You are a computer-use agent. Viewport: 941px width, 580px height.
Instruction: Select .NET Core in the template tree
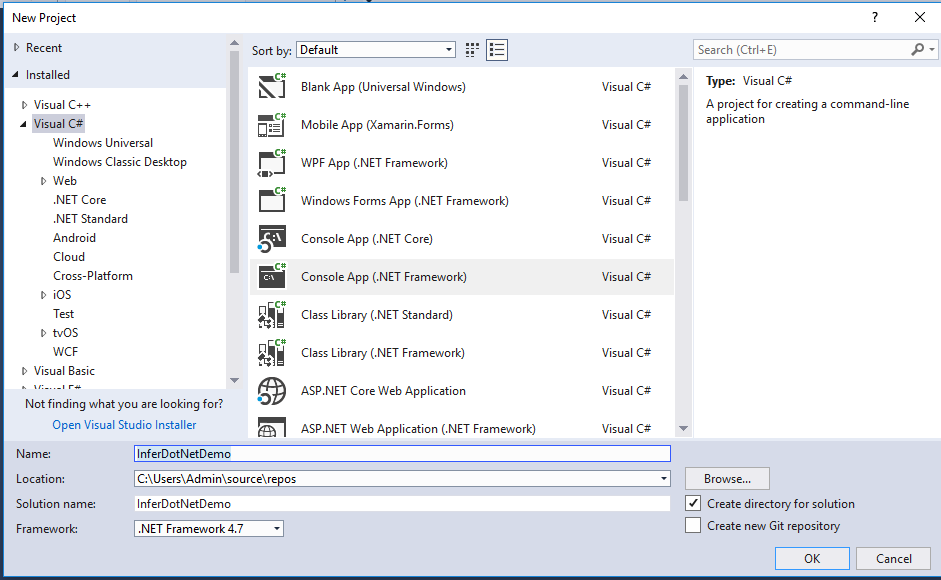(79, 200)
